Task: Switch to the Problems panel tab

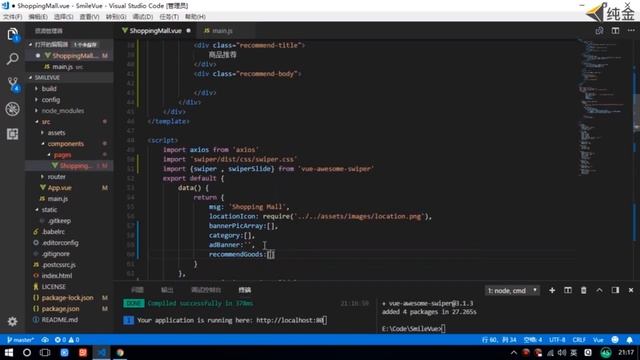Action: coord(137,290)
